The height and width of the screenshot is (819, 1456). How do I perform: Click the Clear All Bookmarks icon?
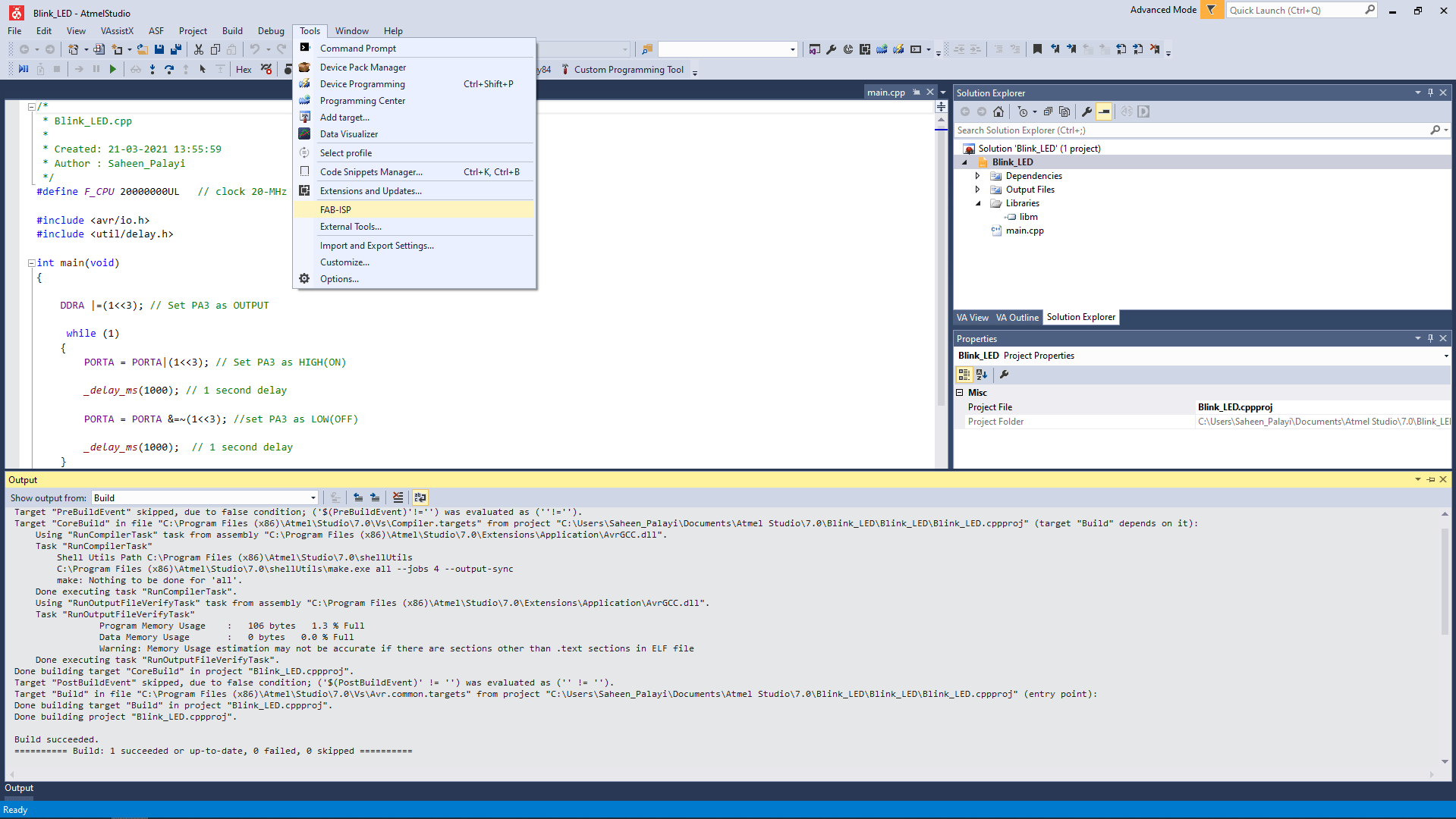[x=1155, y=49]
